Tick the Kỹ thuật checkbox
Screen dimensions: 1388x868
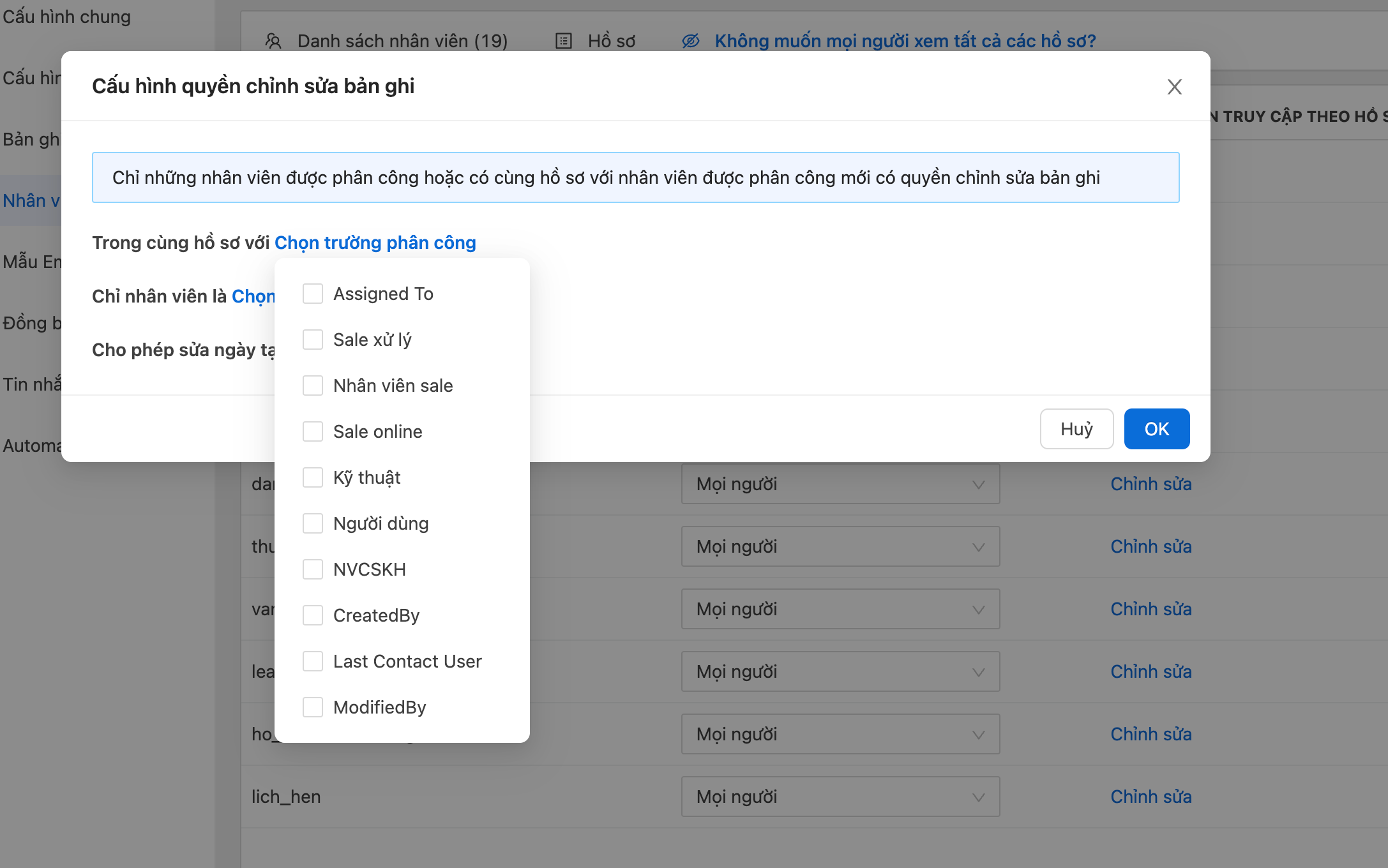click(x=313, y=477)
